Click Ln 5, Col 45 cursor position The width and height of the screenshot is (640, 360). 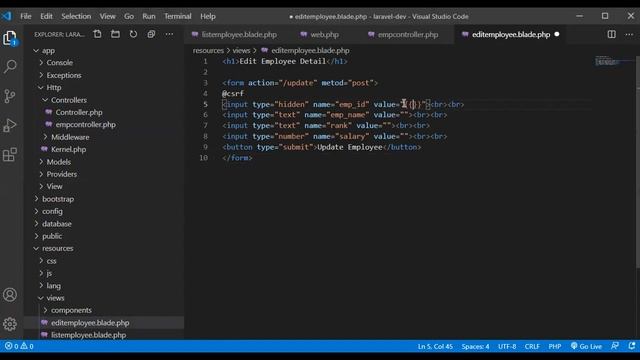click(435, 346)
